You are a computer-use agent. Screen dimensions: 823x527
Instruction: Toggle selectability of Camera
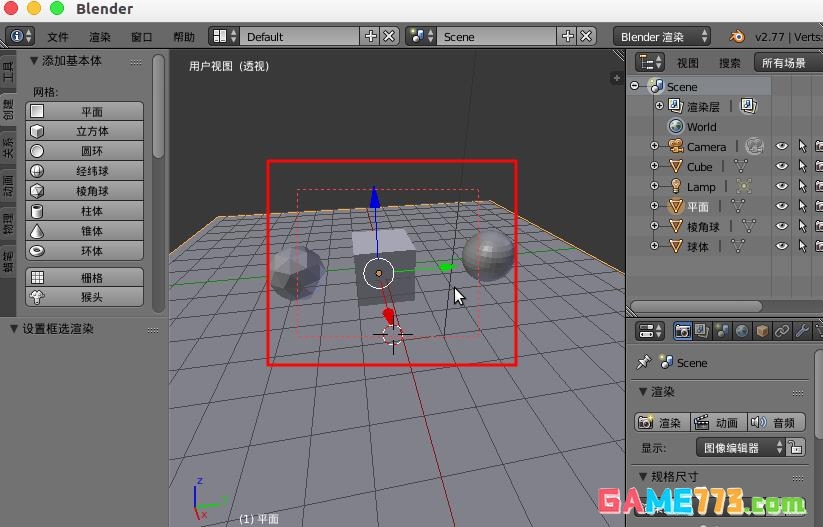click(x=802, y=146)
